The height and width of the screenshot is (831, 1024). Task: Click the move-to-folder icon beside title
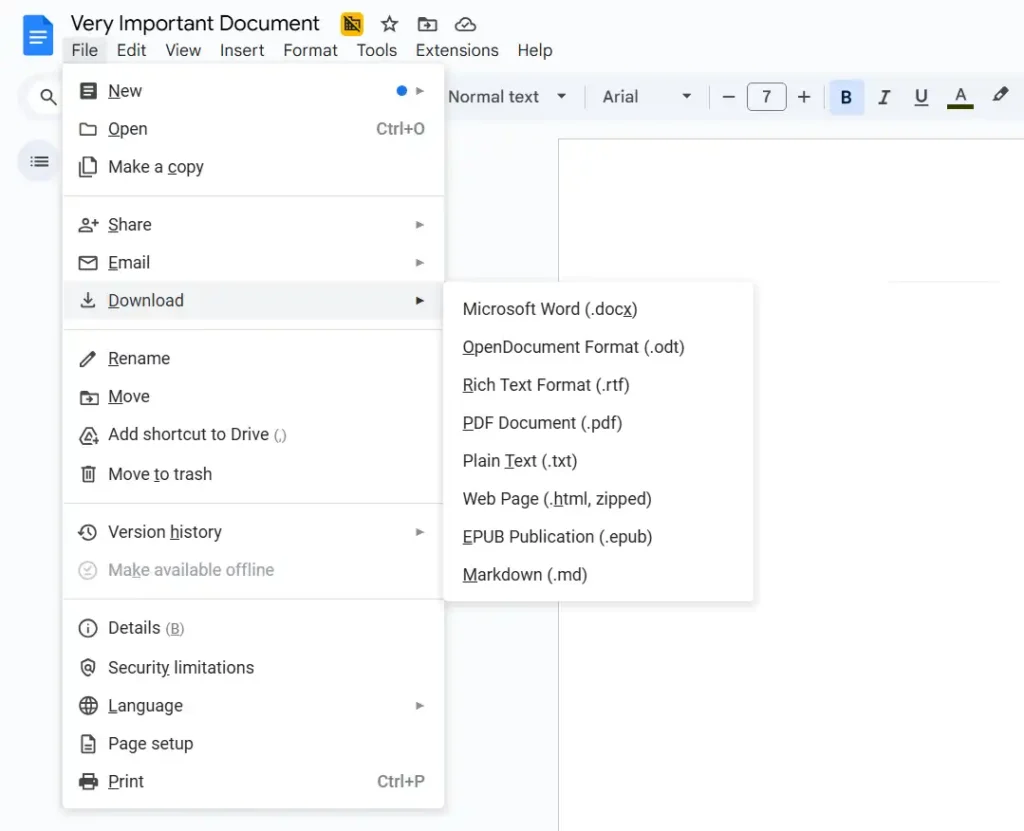(x=427, y=24)
